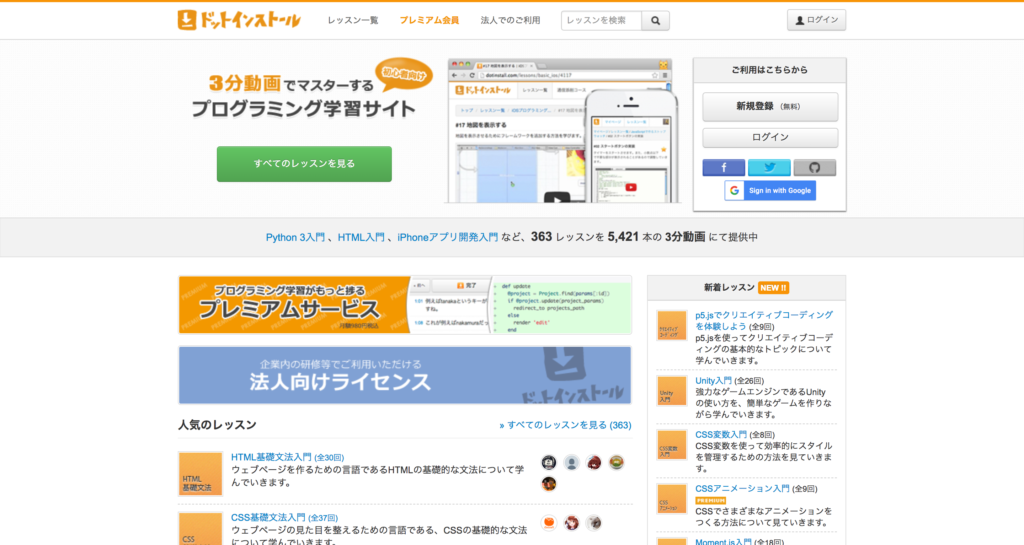Viewport: 1024px width, 545px height.
Task: Click the HTML基礎文法 orange lesson thumbnail
Action: pos(200,474)
